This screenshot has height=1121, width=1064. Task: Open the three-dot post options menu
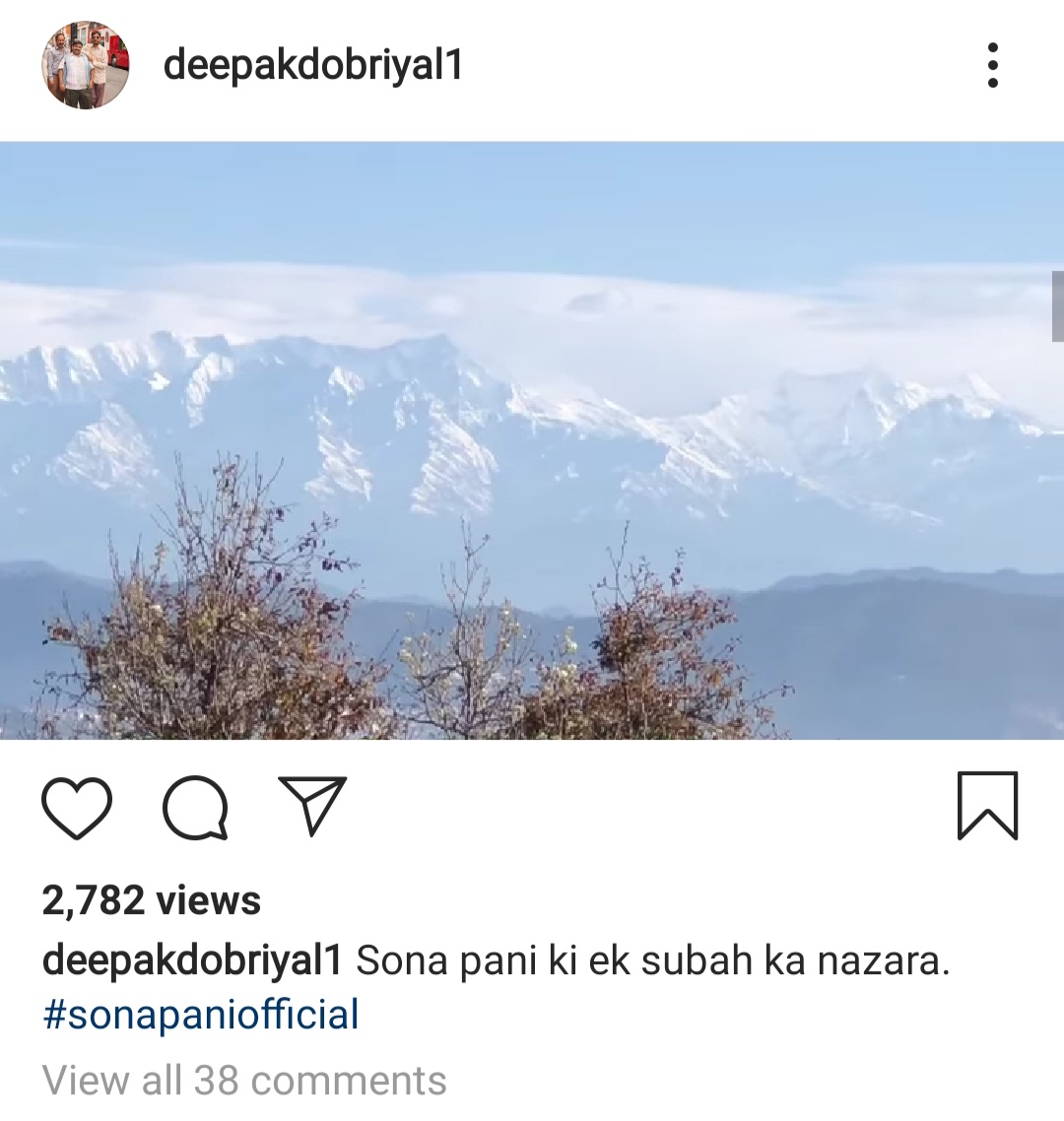click(992, 65)
